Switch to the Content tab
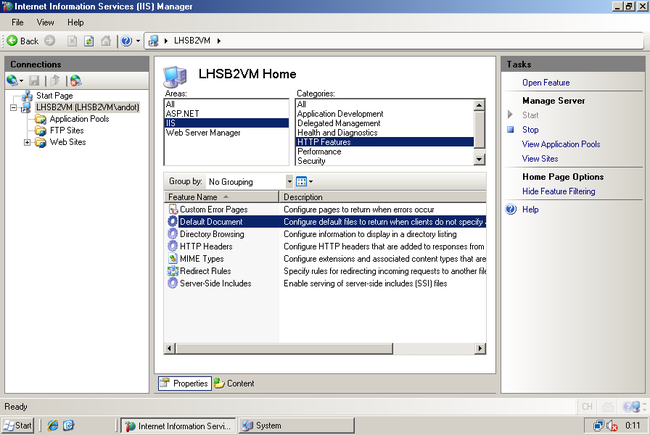 [235, 384]
